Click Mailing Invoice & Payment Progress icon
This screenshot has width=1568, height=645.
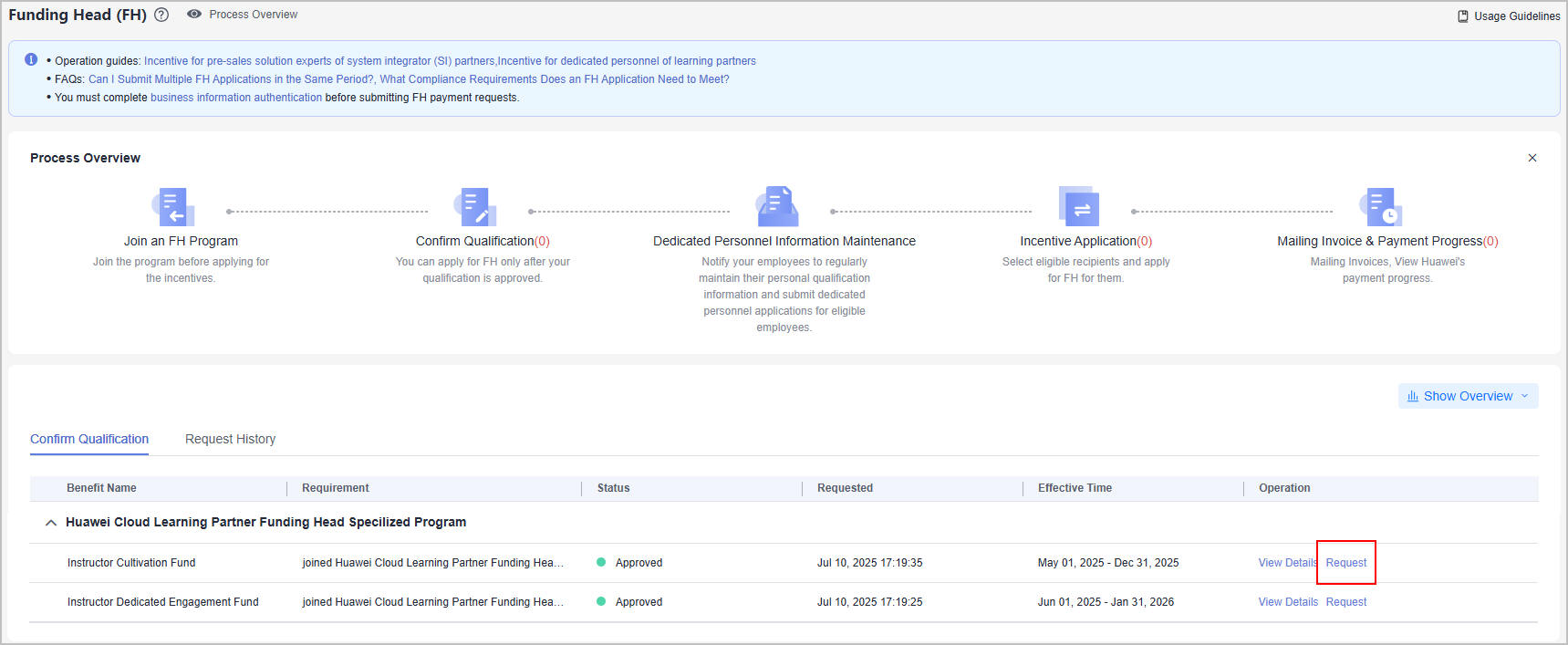(1380, 207)
